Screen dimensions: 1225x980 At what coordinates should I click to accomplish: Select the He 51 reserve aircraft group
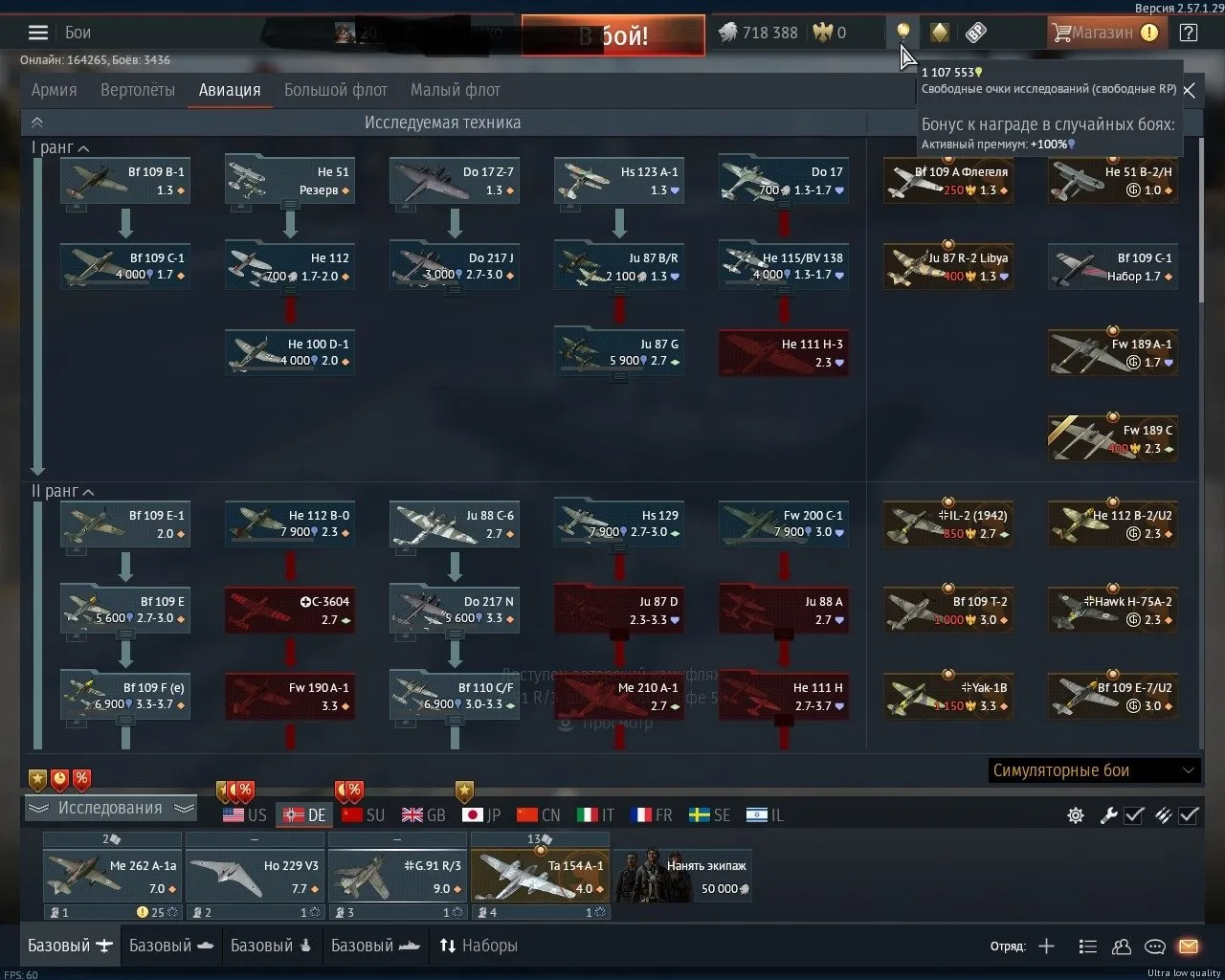[x=290, y=181]
